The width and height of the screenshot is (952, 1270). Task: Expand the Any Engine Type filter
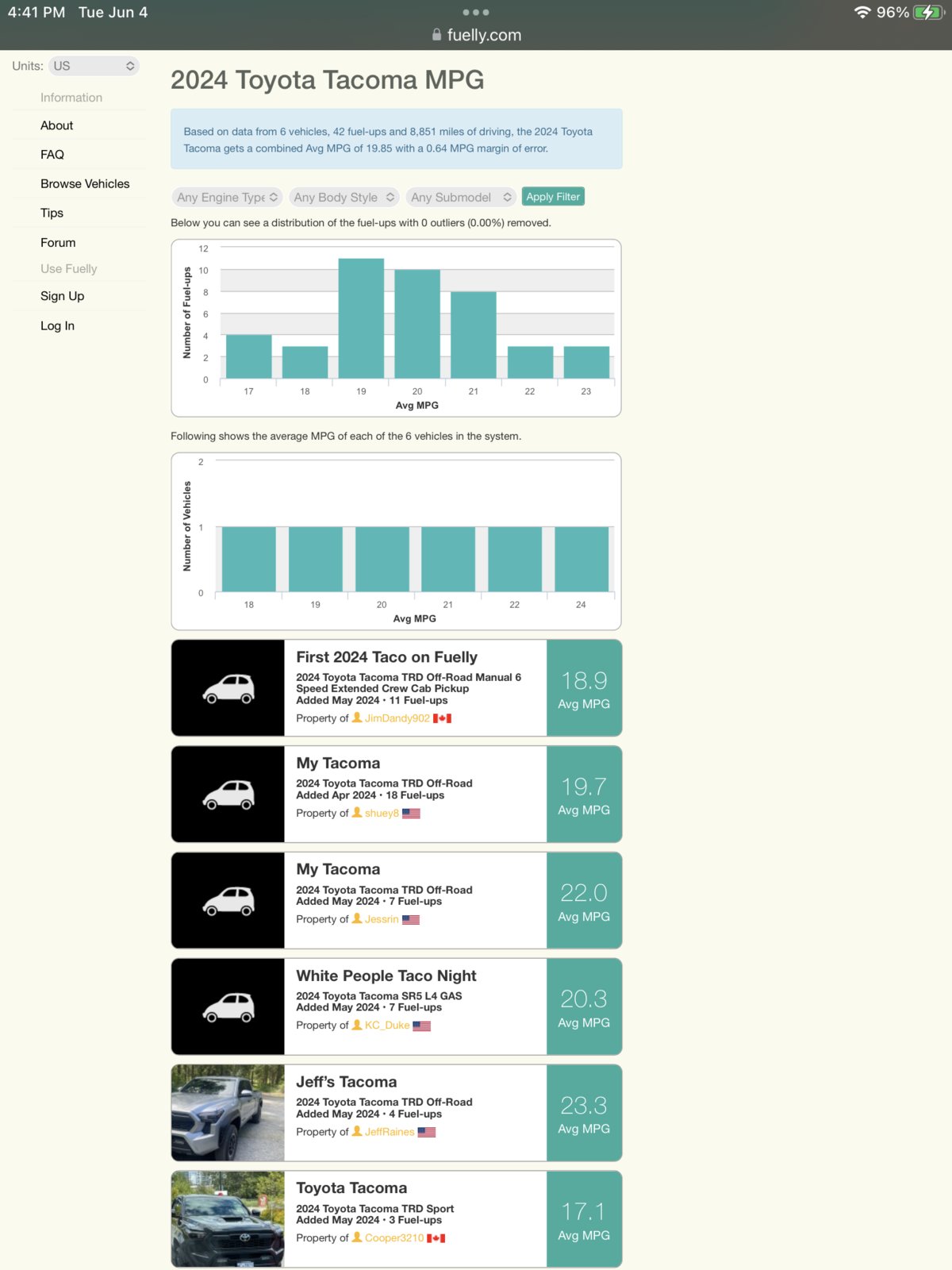coord(227,197)
